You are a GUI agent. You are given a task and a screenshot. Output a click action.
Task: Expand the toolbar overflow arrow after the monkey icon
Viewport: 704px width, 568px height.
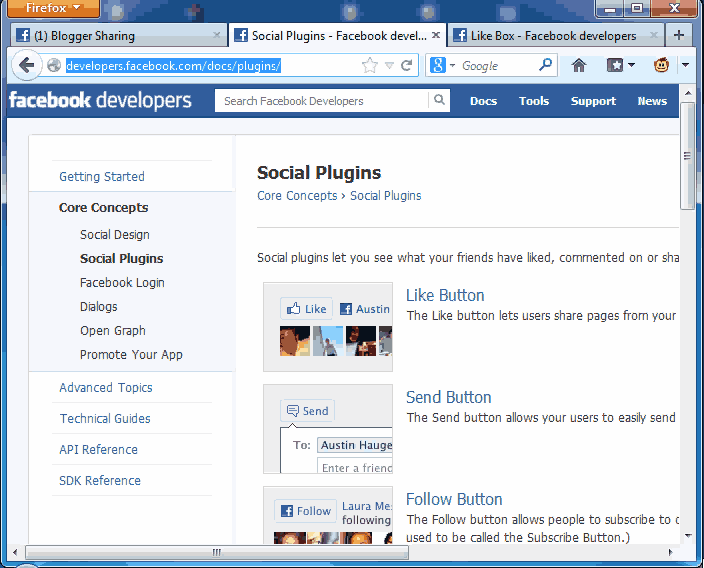pos(685,65)
